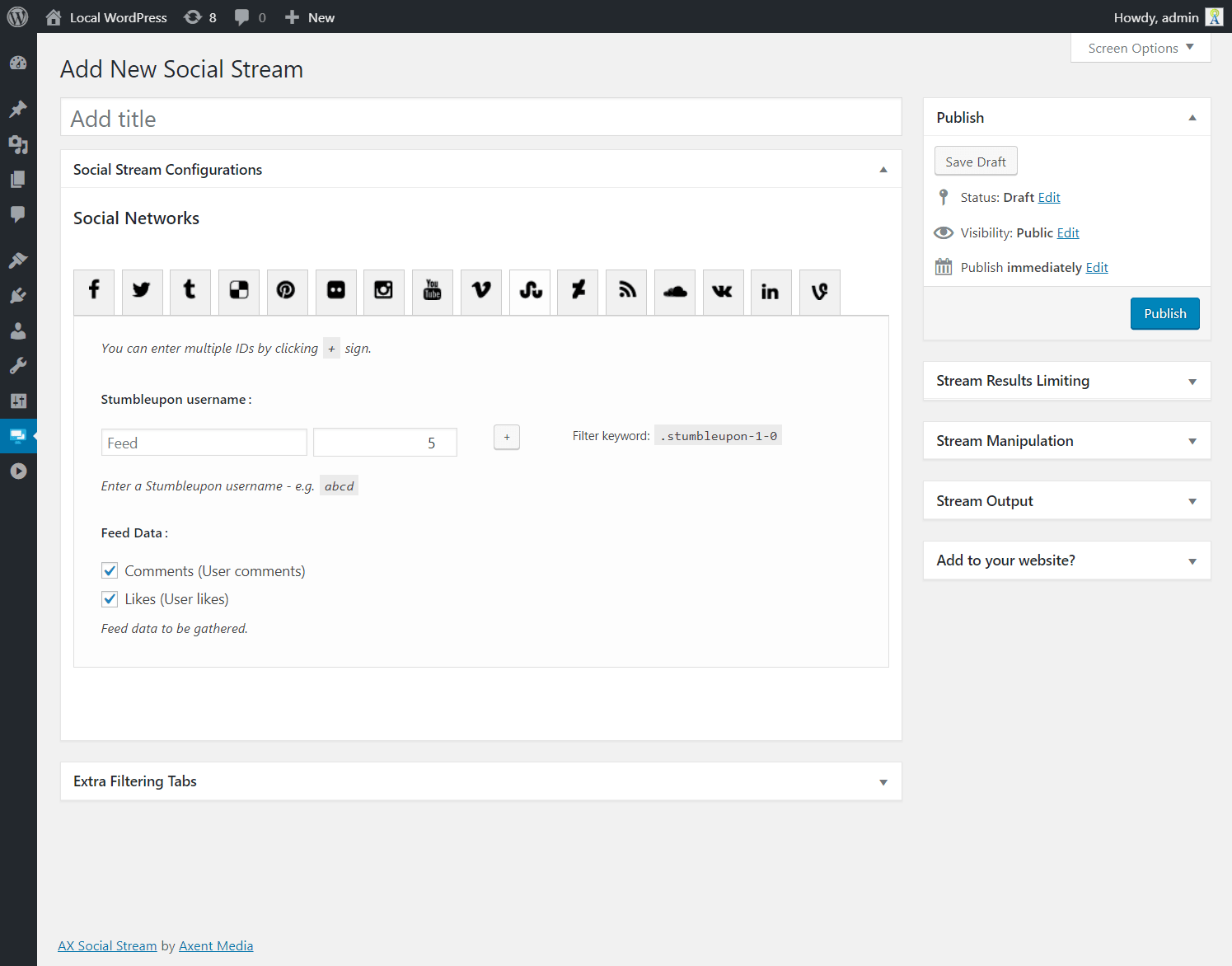Viewport: 1232px width, 966px height.
Task: Collapse the Publish panel arrow
Action: (x=1192, y=117)
